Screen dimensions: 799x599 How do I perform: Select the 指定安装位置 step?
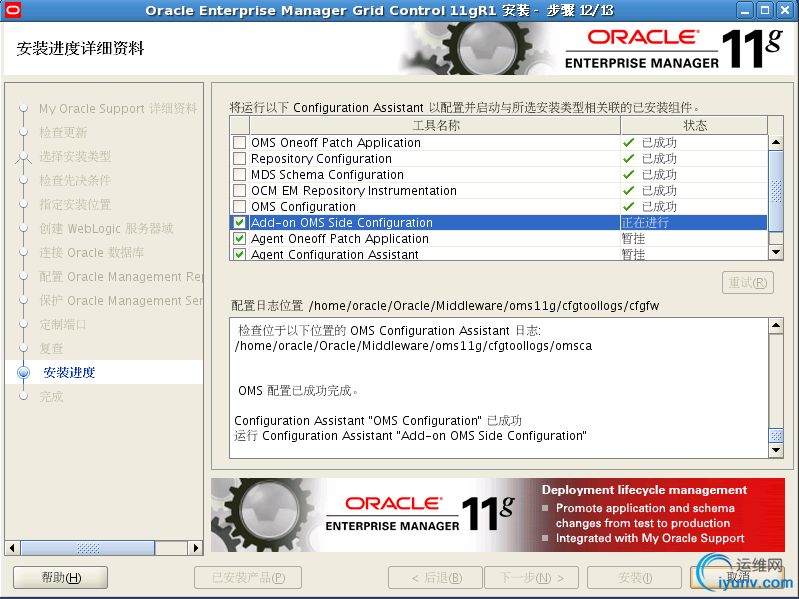[75, 205]
